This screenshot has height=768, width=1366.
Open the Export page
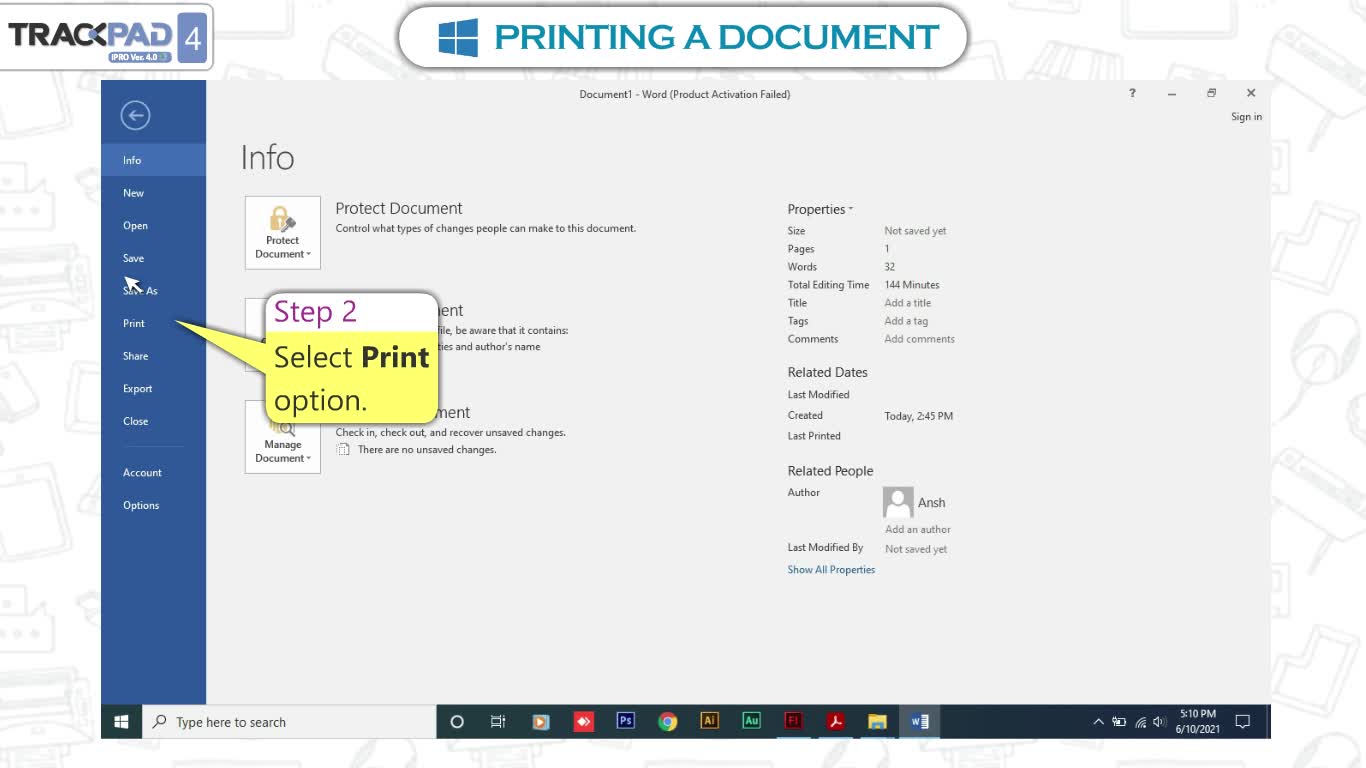pyautogui.click(x=153, y=389)
